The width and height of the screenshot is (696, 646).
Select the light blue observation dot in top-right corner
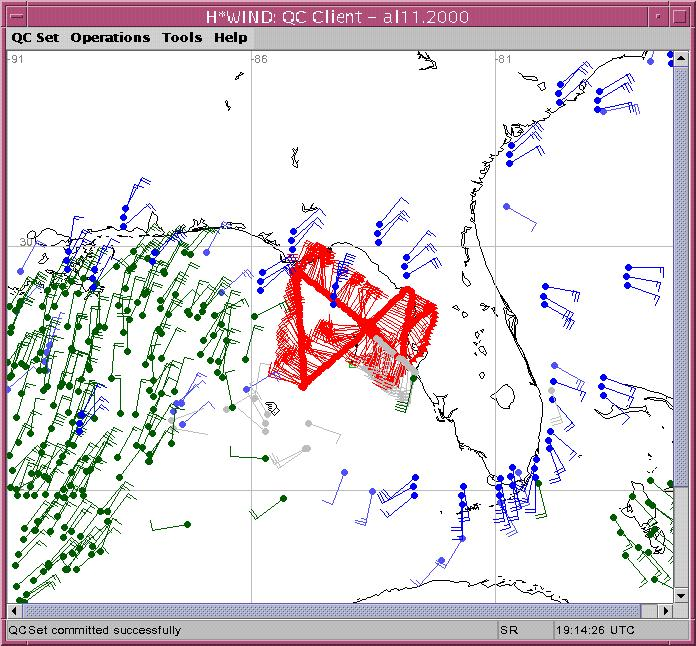pyautogui.click(x=651, y=61)
